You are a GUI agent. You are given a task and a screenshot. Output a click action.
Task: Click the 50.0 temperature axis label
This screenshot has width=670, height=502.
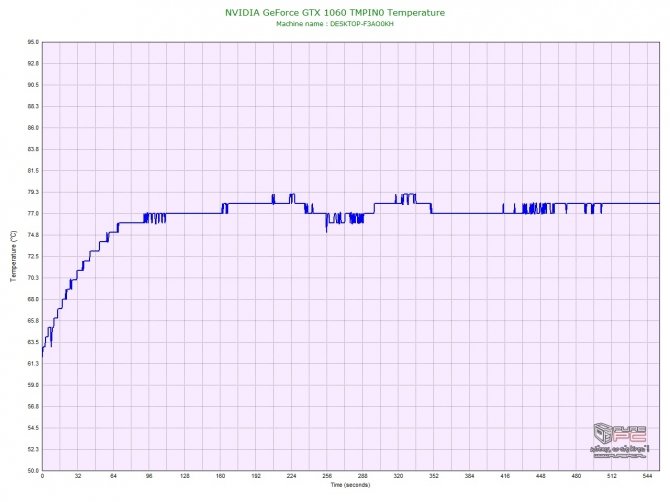[33, 471]
